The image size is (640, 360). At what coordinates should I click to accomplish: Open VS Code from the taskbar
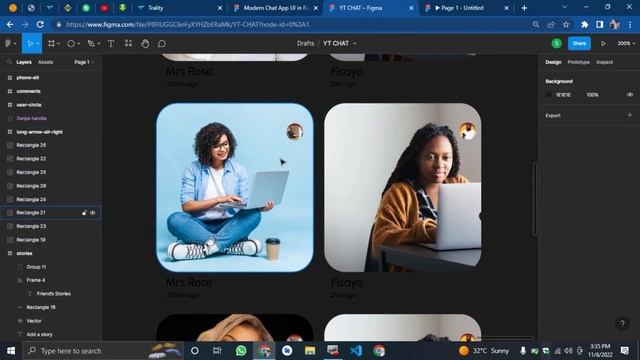[x=356, y=351]
